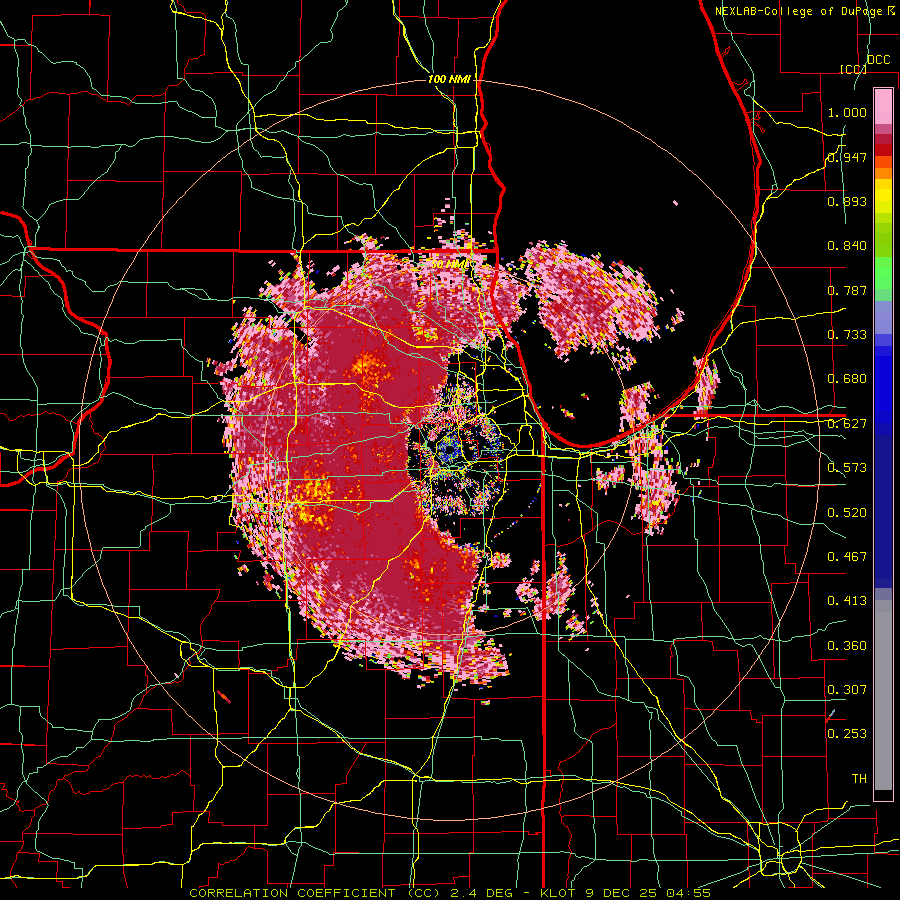Select the 1.000 scale value
The image size is (900, 900).
coord(847,112)
